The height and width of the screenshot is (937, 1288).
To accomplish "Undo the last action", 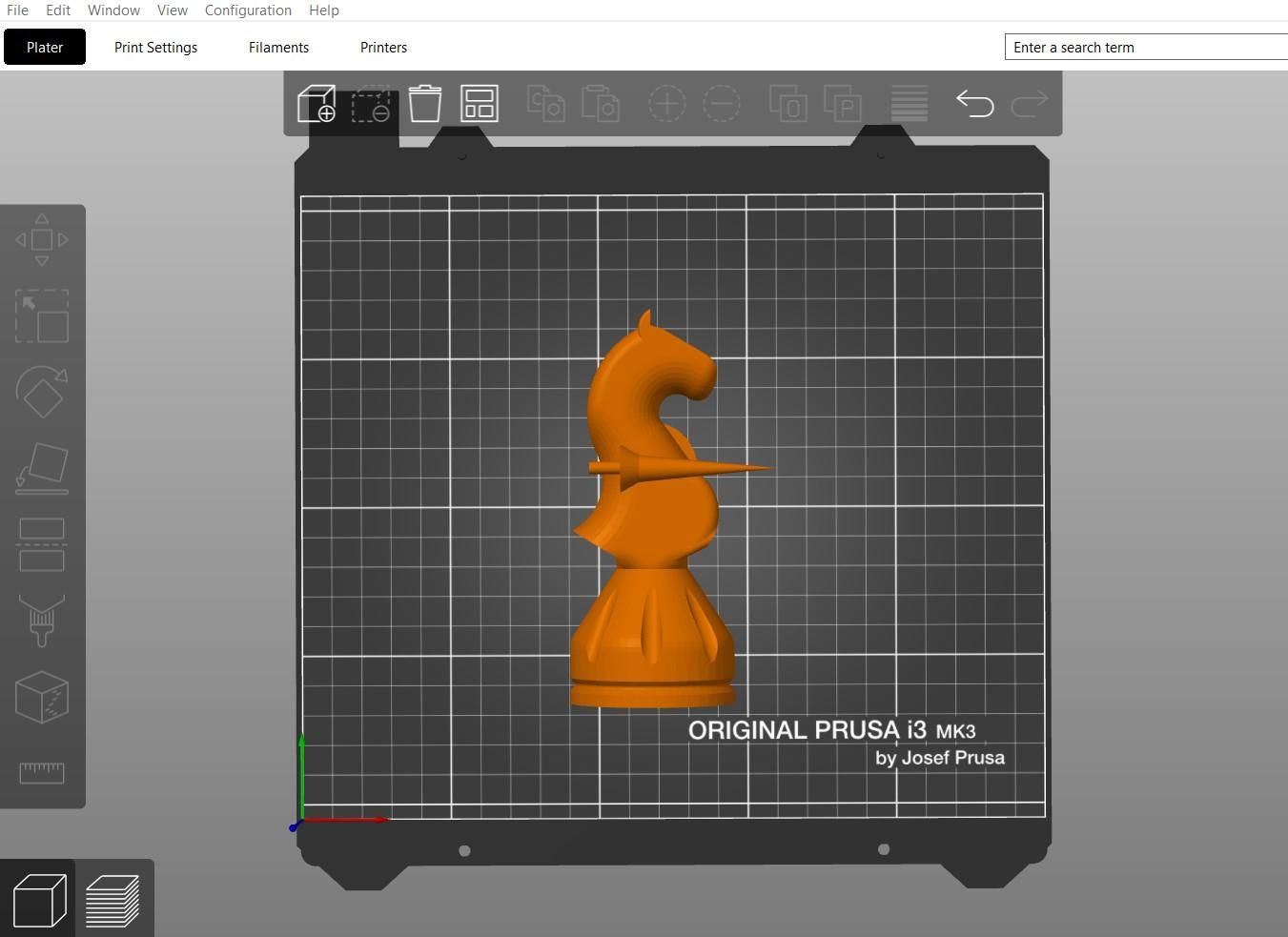I will (974, 103).
